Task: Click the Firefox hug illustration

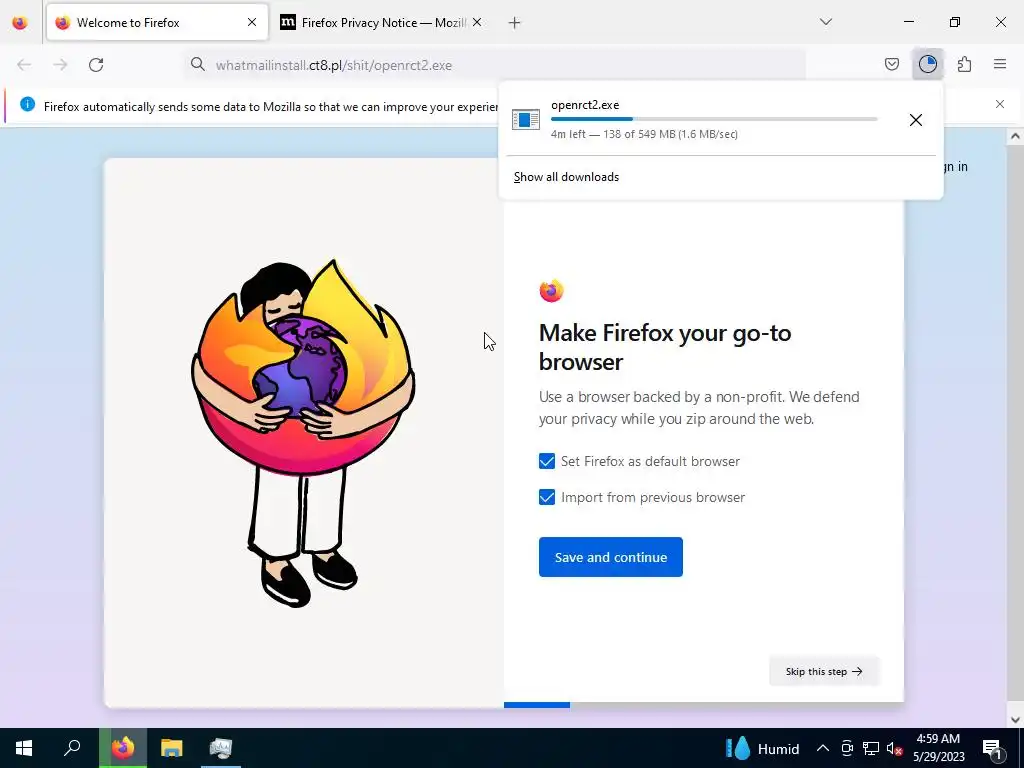Action: pos(303,432)
